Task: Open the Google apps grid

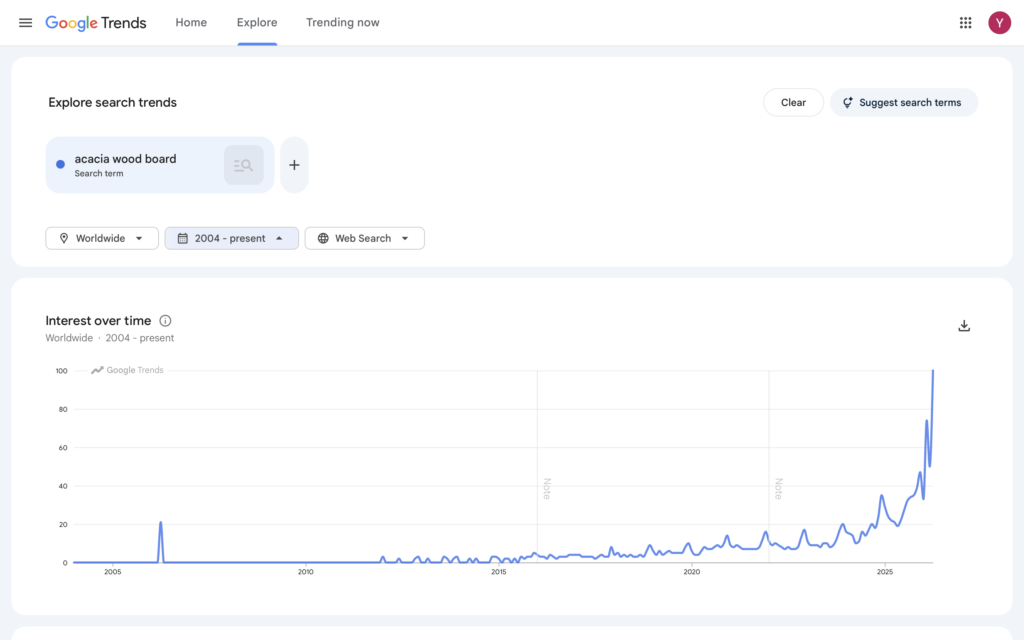Action: pos(965,22)
